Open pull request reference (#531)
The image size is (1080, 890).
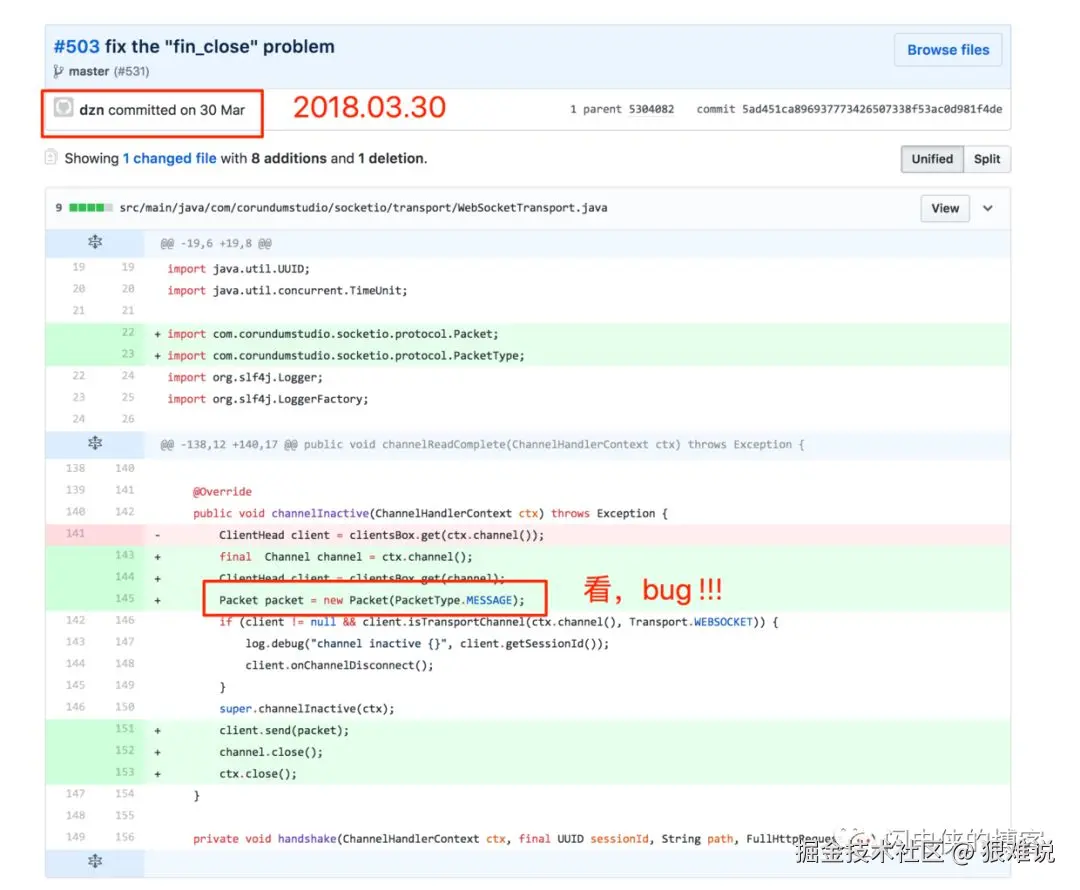(x=132, y=71)
